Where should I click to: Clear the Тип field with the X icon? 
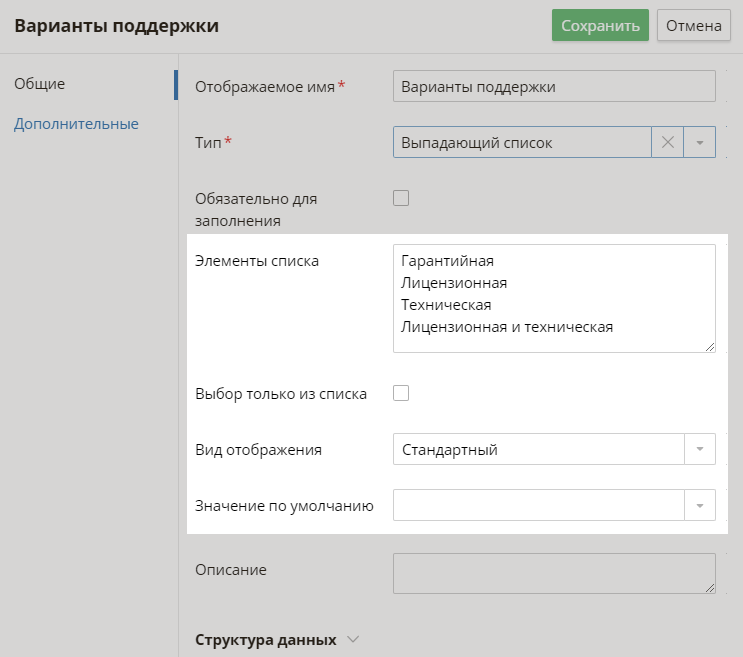pos(668,142)
